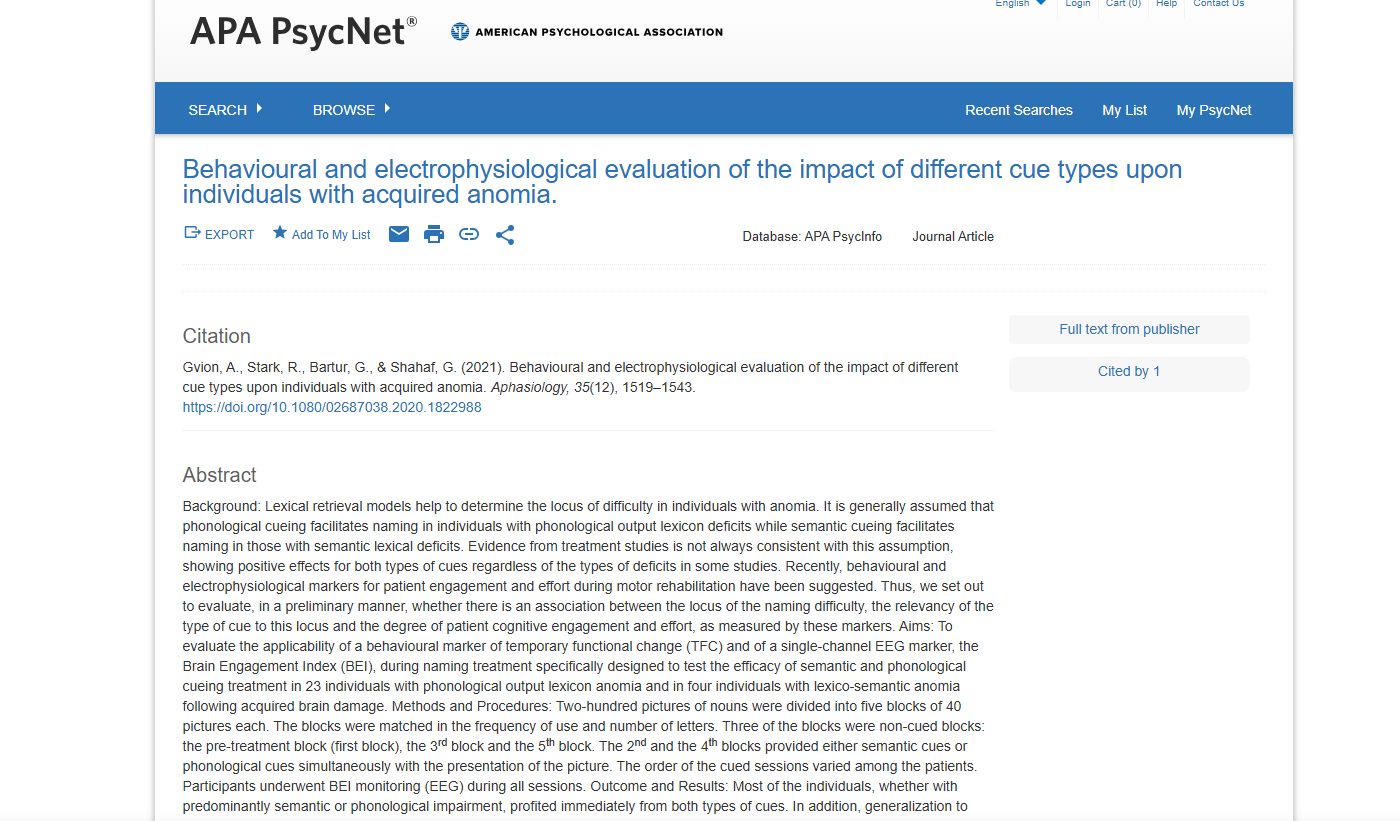
Task: View the Cited by 1 list
Action: tap(1128, 371)
